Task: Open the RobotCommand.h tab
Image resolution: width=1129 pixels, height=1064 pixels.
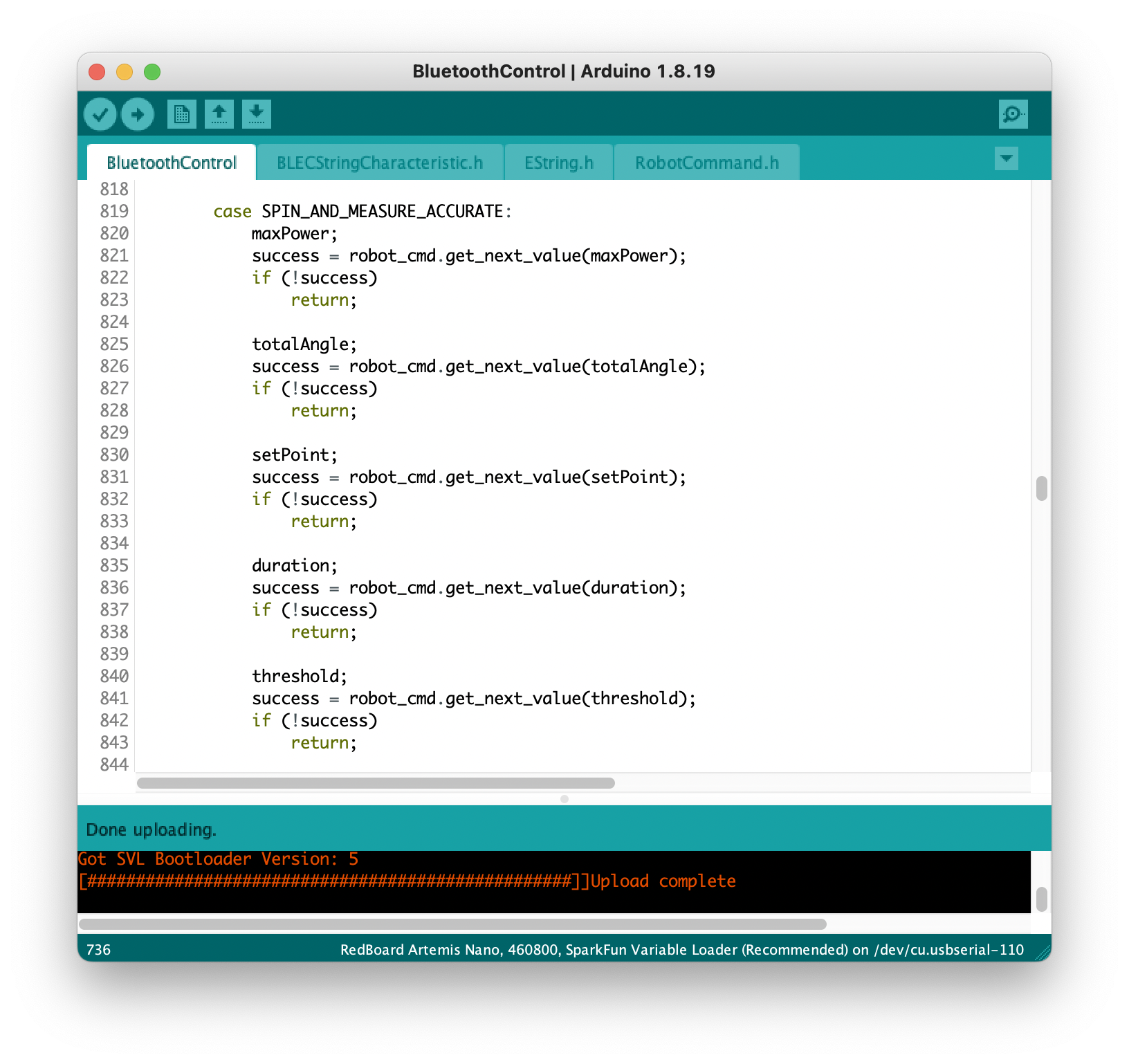Action: (x=707, y=163)
